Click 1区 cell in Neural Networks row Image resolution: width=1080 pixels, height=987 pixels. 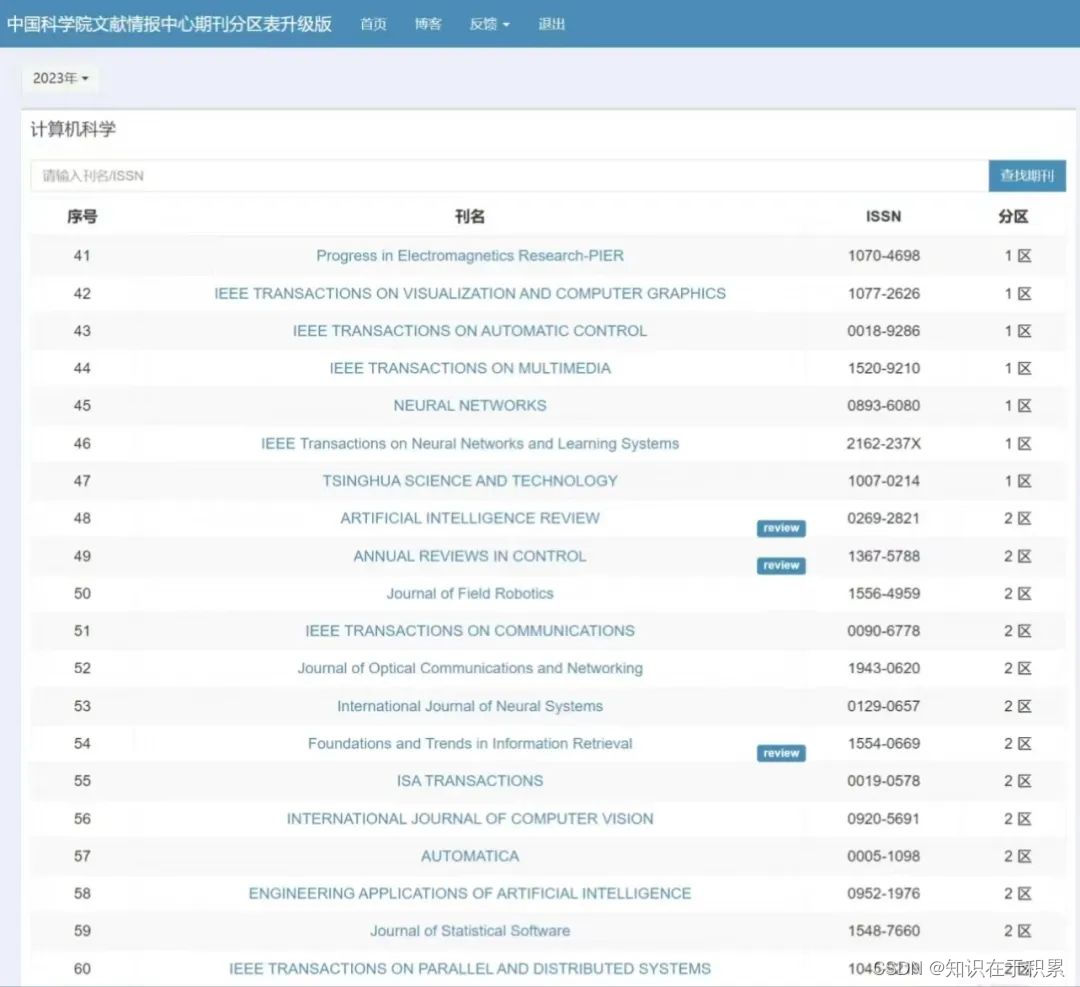point(1017,406)
